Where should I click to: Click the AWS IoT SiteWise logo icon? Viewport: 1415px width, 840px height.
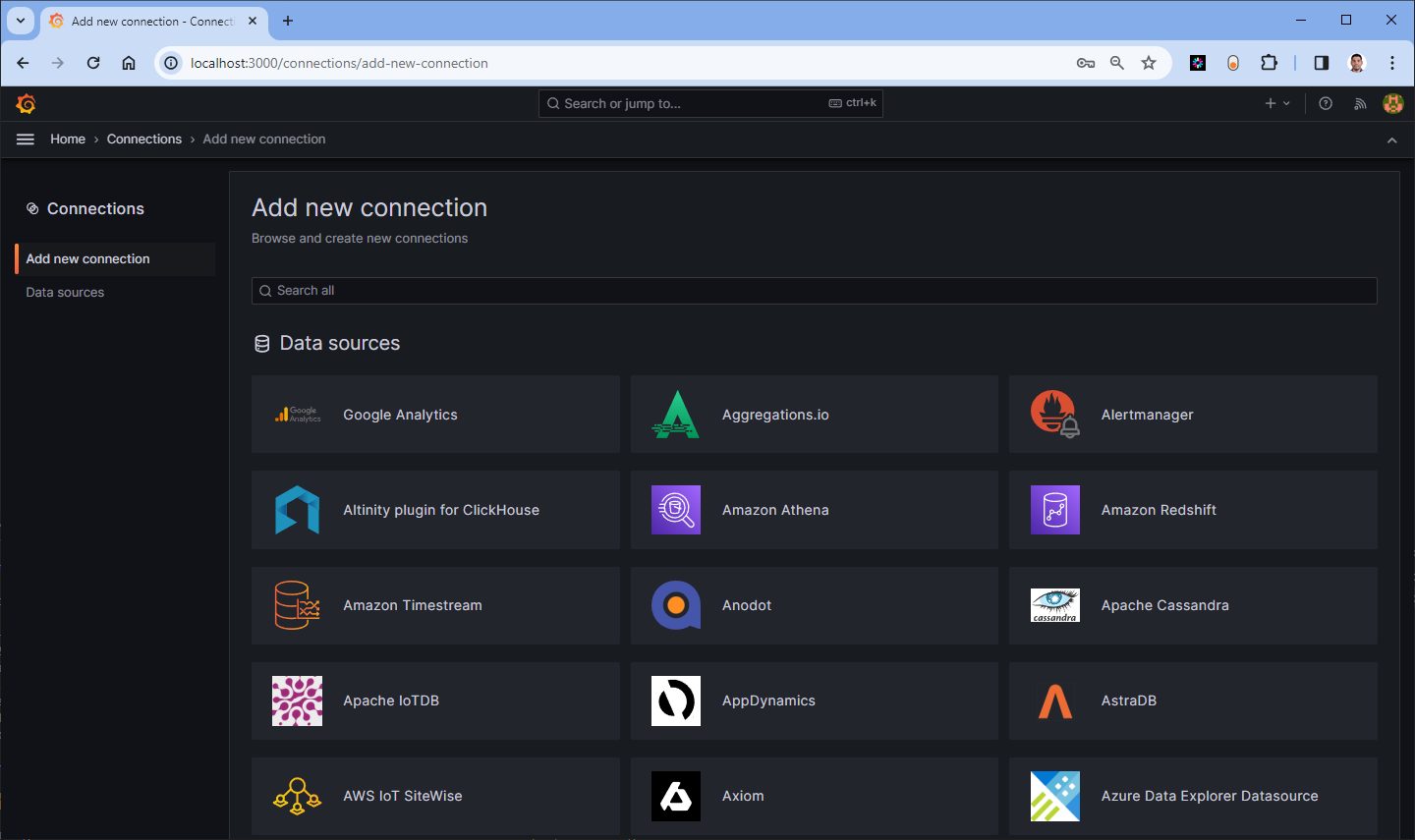tap(298, 796)
